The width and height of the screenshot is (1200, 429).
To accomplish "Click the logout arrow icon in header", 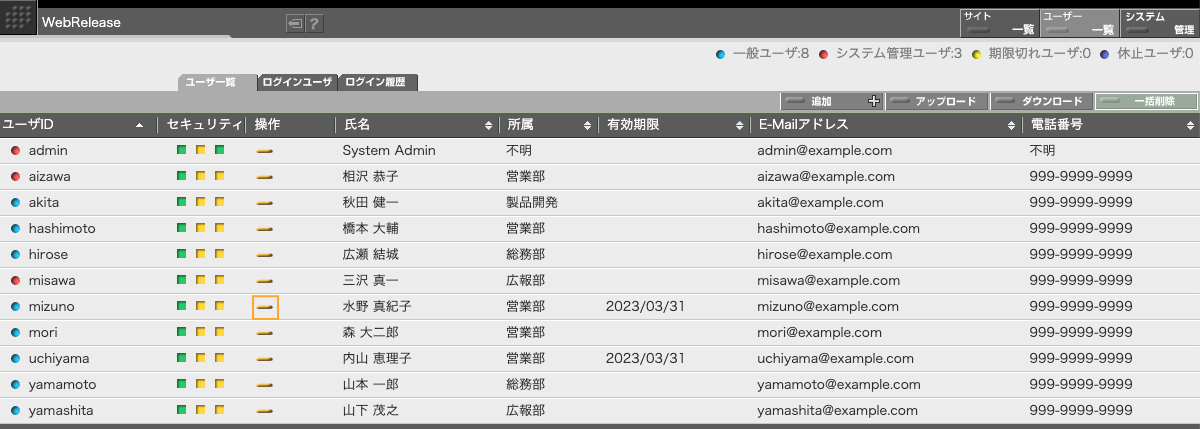I will coord(294,23).
